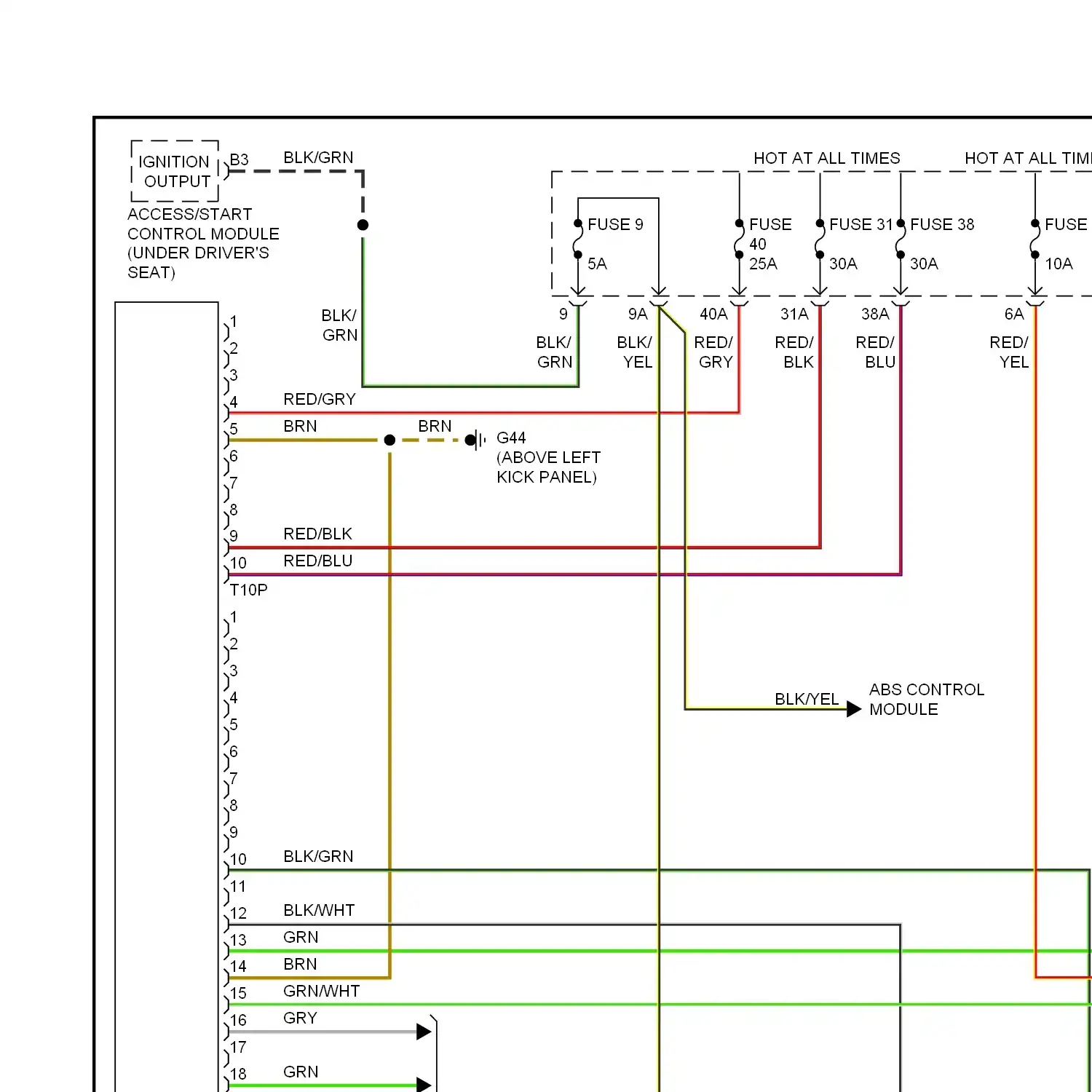Select the RED/YEL wire label
This screenshot has height=1092, width=1092.
coord(1009,352)
